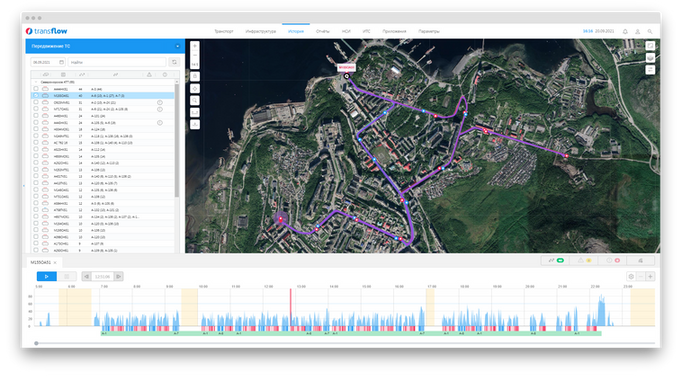Zoom out the timeline with minus
Image resolution: width=682 pixels, height=379 pixels.
641,276
